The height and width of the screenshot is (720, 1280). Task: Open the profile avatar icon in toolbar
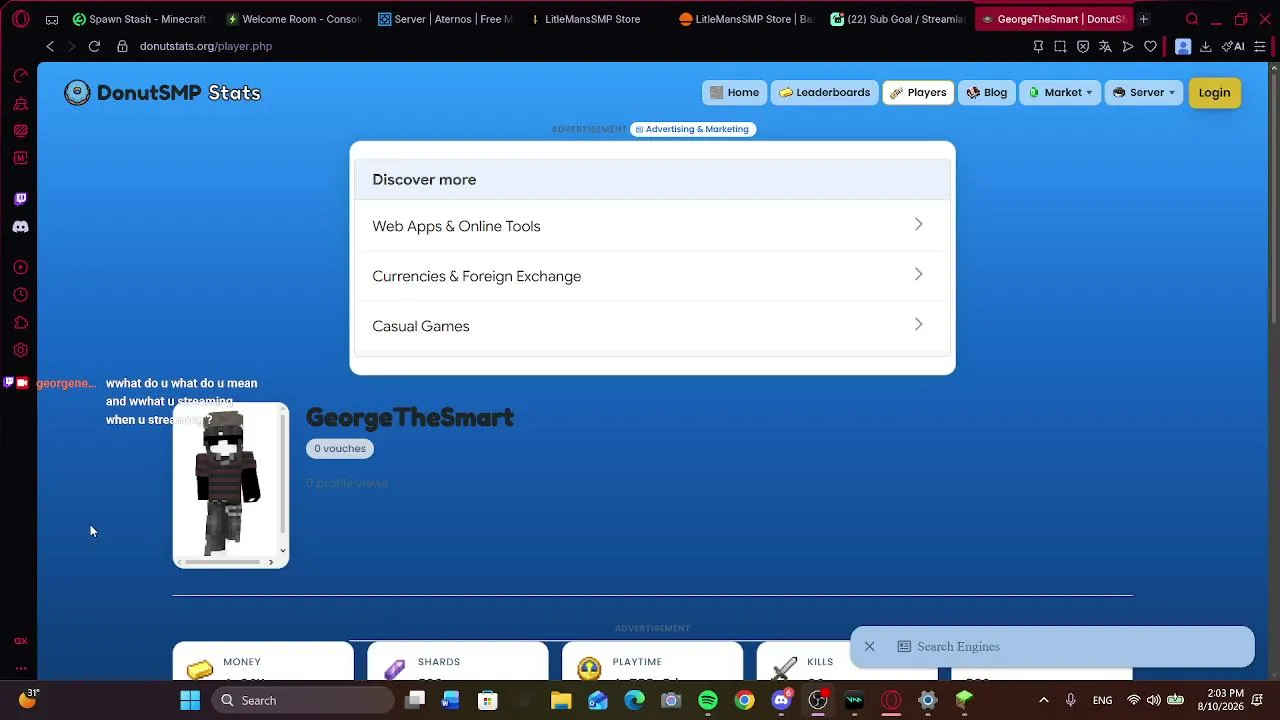coord(1183,46)
